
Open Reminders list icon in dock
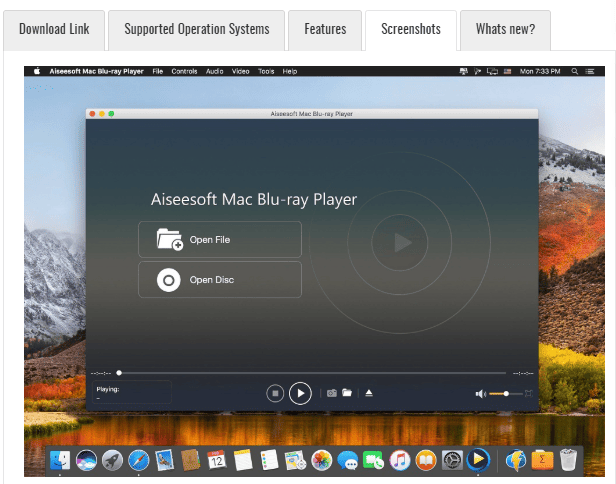click(x=269, y=460)
